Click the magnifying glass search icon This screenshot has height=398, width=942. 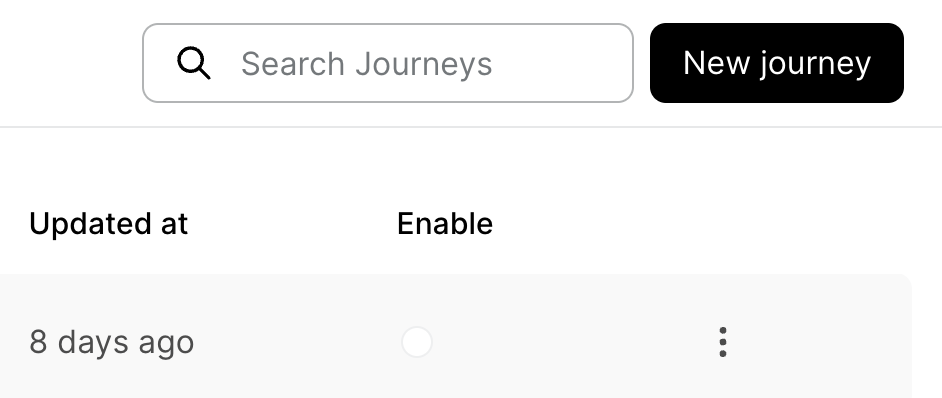193,63
